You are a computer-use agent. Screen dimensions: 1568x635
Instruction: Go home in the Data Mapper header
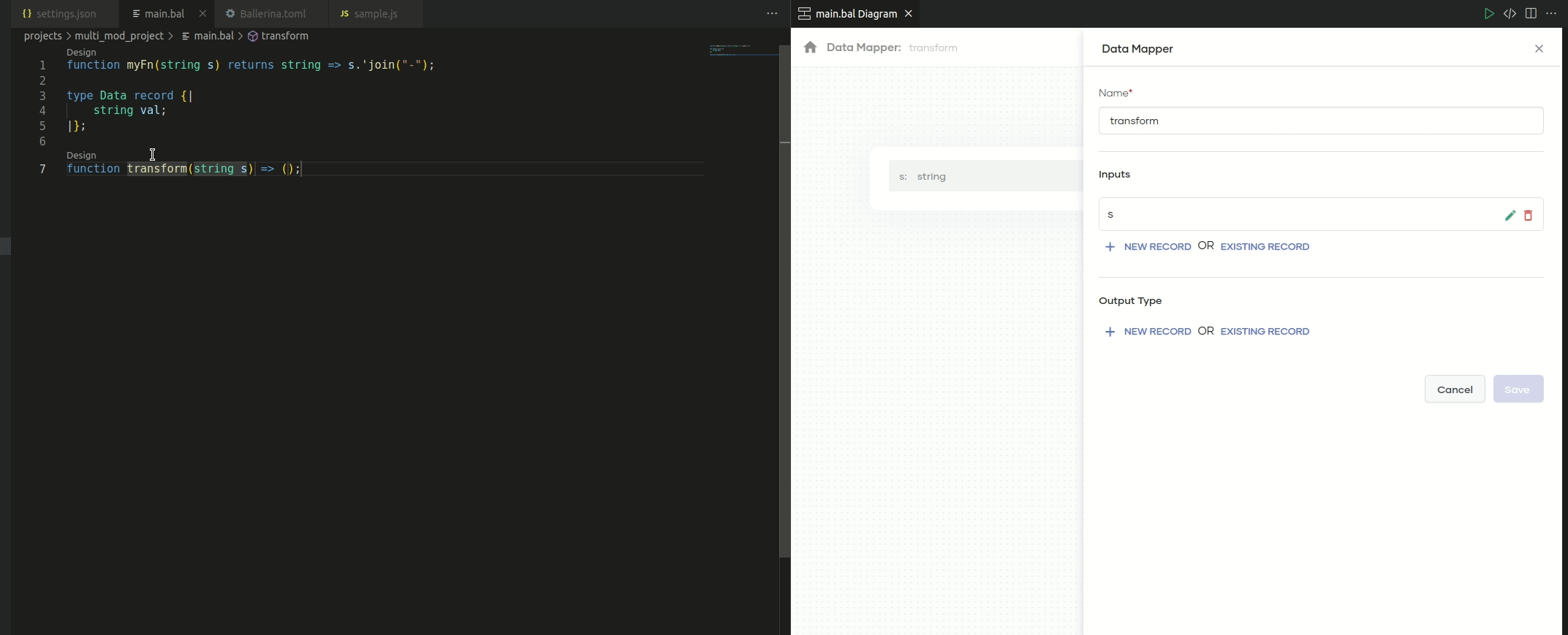tap(810, 47)
